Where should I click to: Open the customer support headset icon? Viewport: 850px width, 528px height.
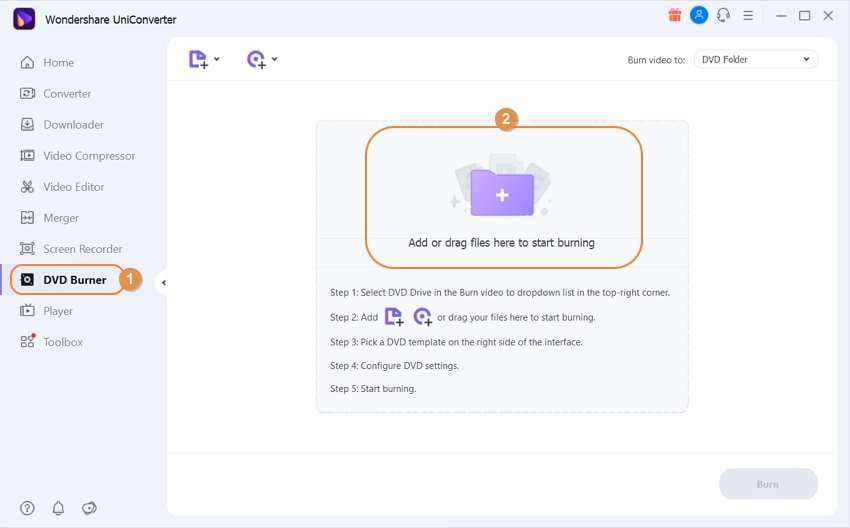pos(723,16)
